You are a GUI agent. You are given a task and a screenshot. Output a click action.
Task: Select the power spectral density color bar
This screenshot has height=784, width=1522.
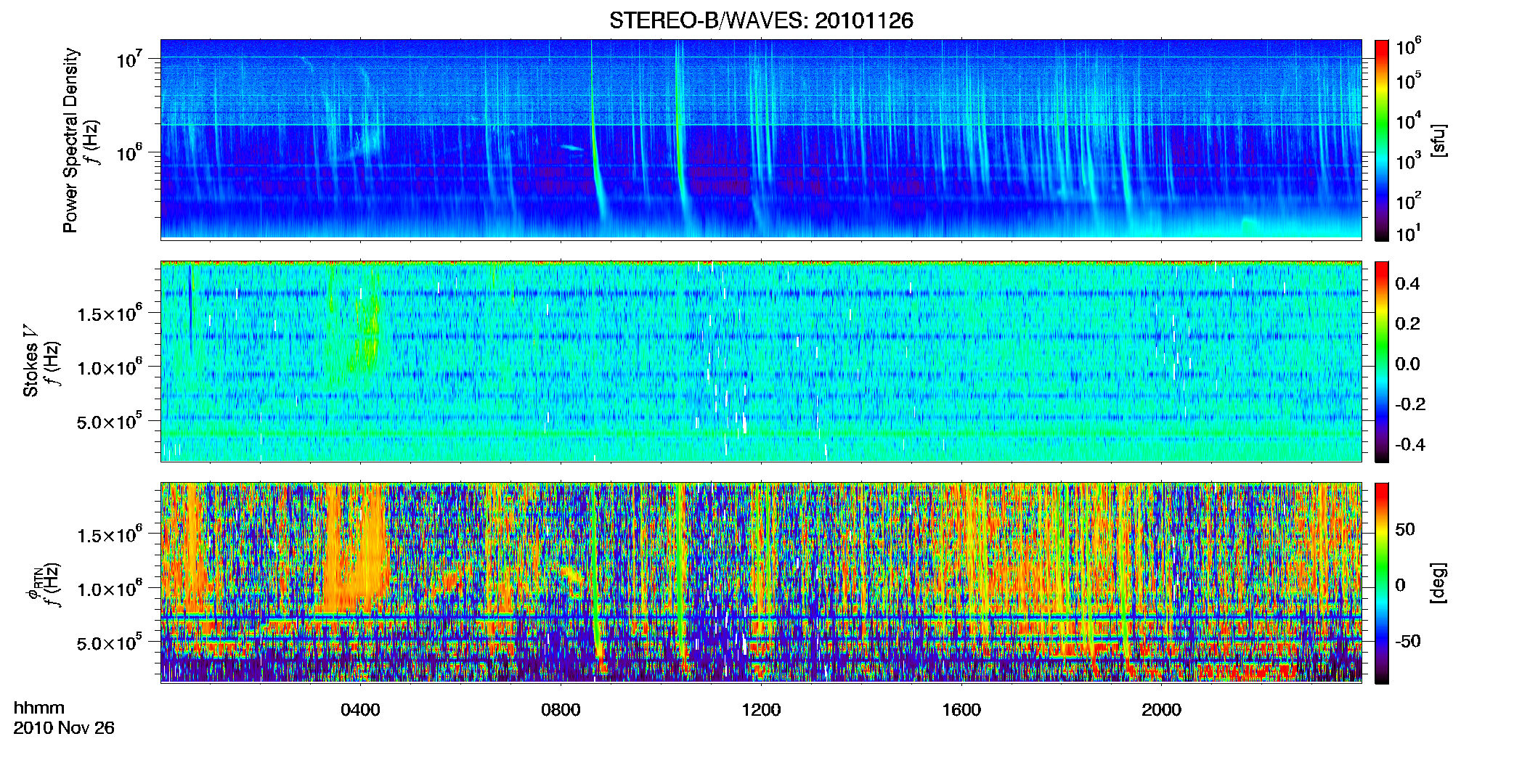[x=1382, y=140]
